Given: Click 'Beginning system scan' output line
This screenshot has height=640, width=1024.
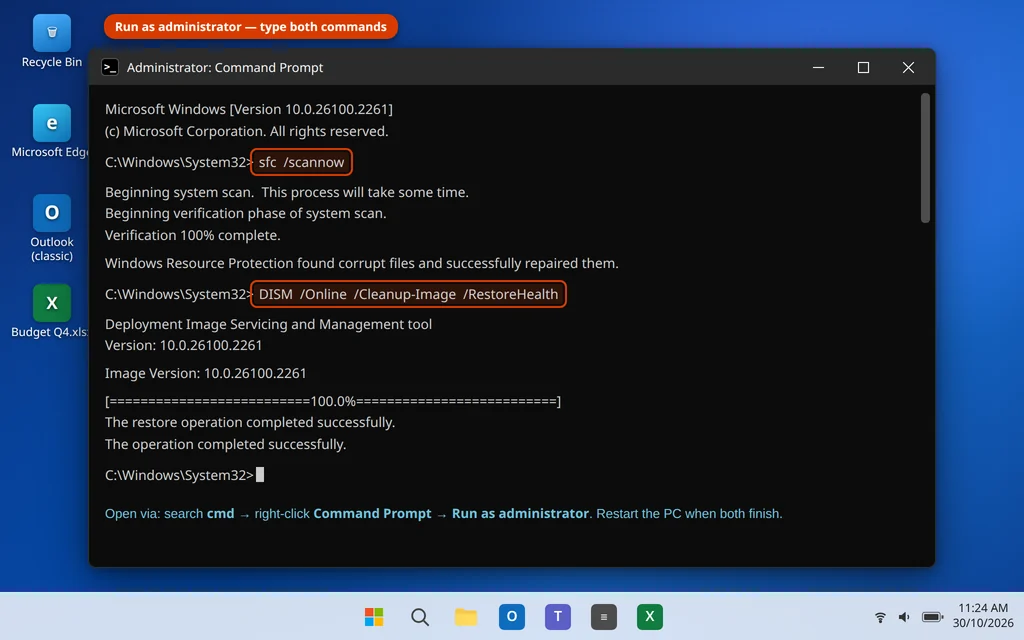Looking at the screenshot, I should 287,192.
